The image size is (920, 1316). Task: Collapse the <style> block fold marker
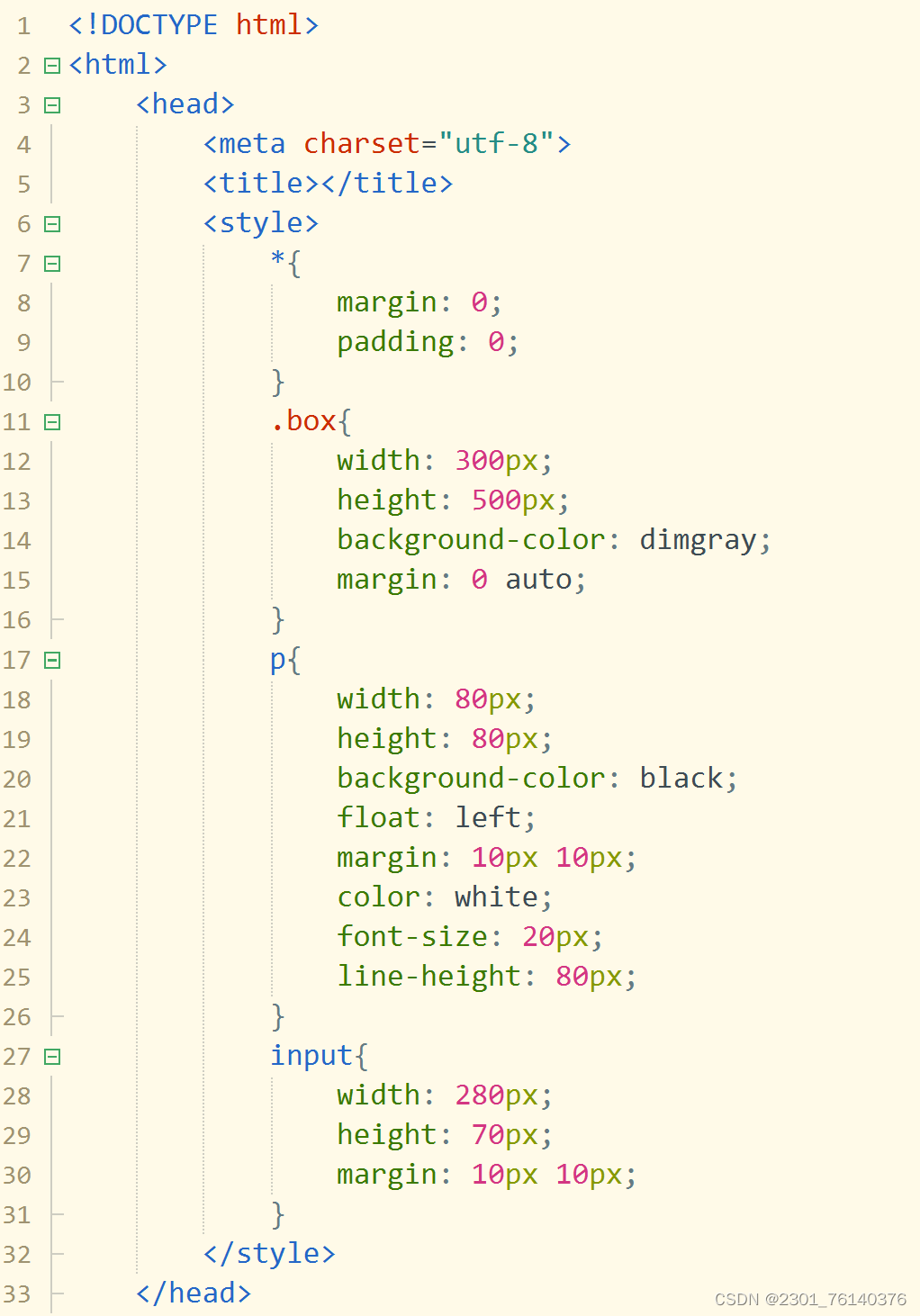[51, 223]
